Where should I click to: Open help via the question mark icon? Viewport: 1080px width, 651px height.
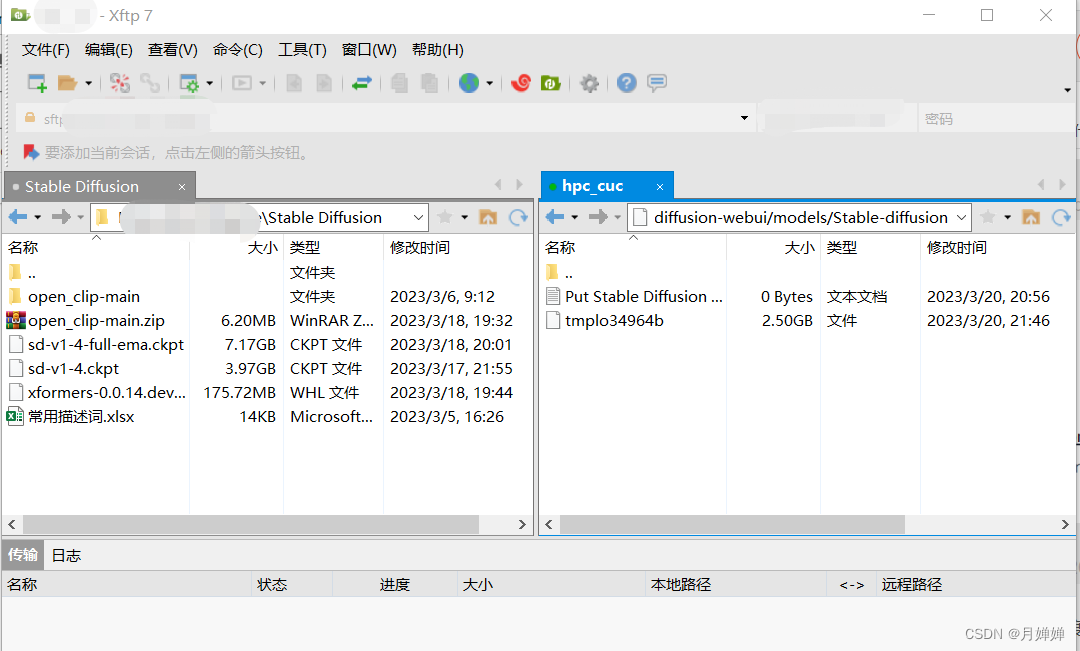[x=627, y=83]
